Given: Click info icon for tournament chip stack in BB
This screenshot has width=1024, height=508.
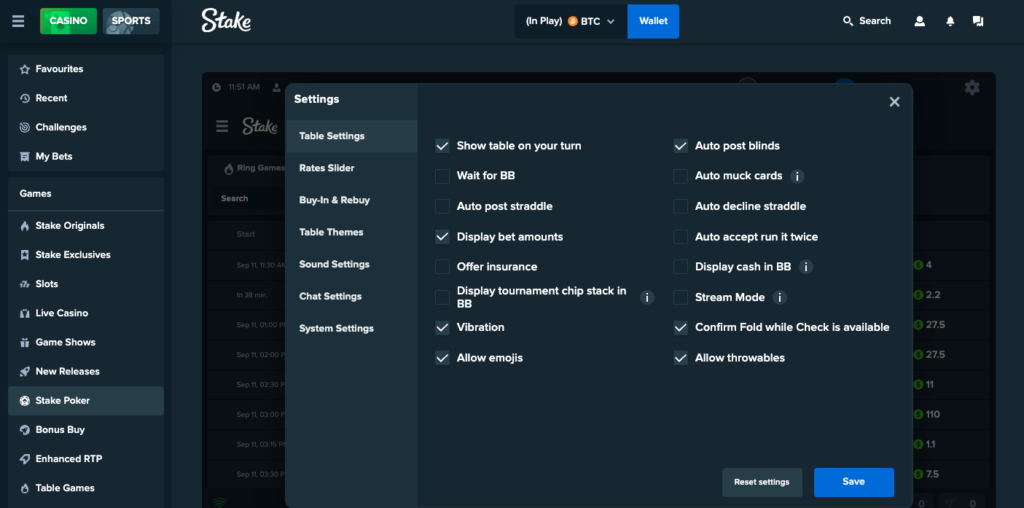Looking at the screenshot, I should tap(647, 297).
